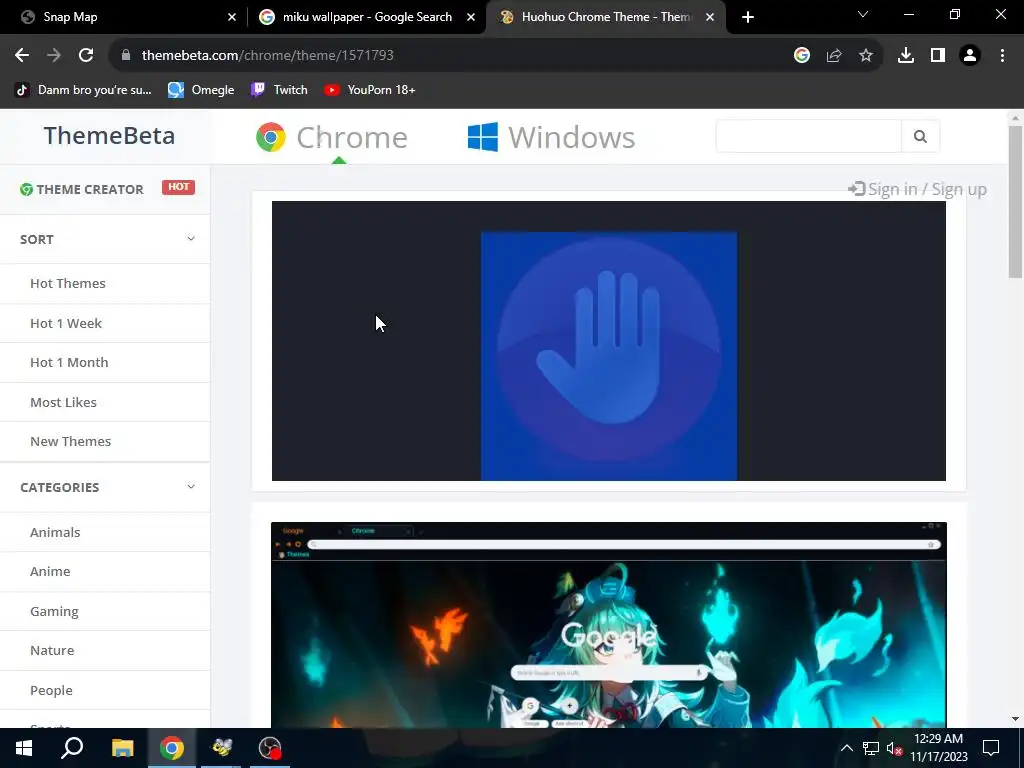Click the Huohuo theme preview image
Viewport: 1024px width, 768px height.
(609, 625)
